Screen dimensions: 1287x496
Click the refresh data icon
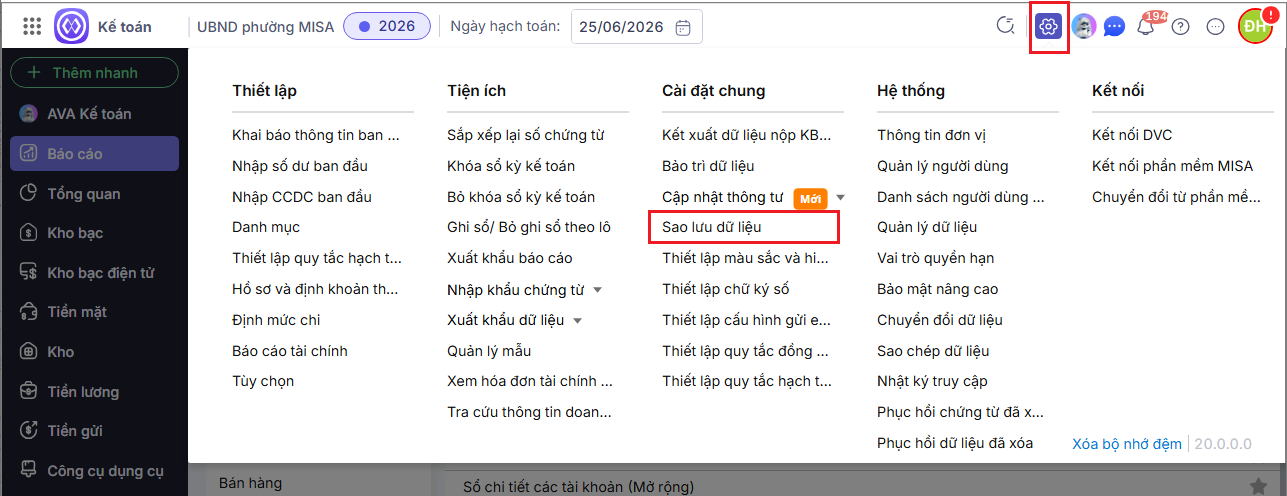coord(1006,27)
